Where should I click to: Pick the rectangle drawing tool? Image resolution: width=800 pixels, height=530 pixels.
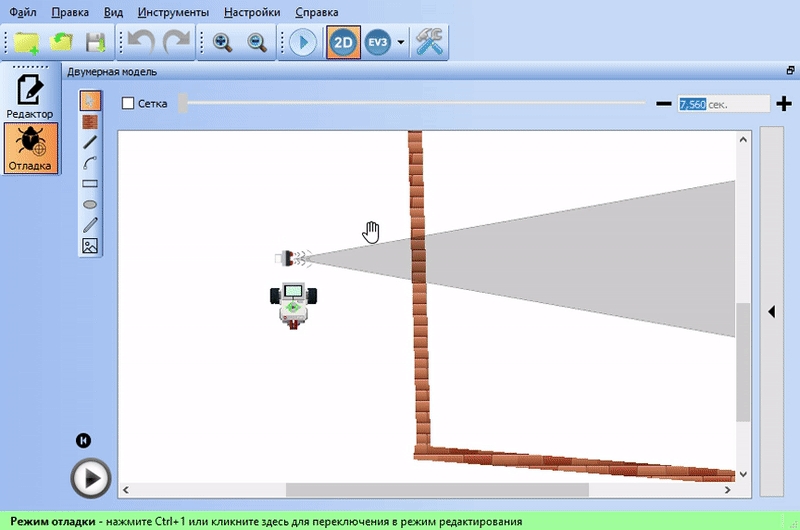coord(90,184)
